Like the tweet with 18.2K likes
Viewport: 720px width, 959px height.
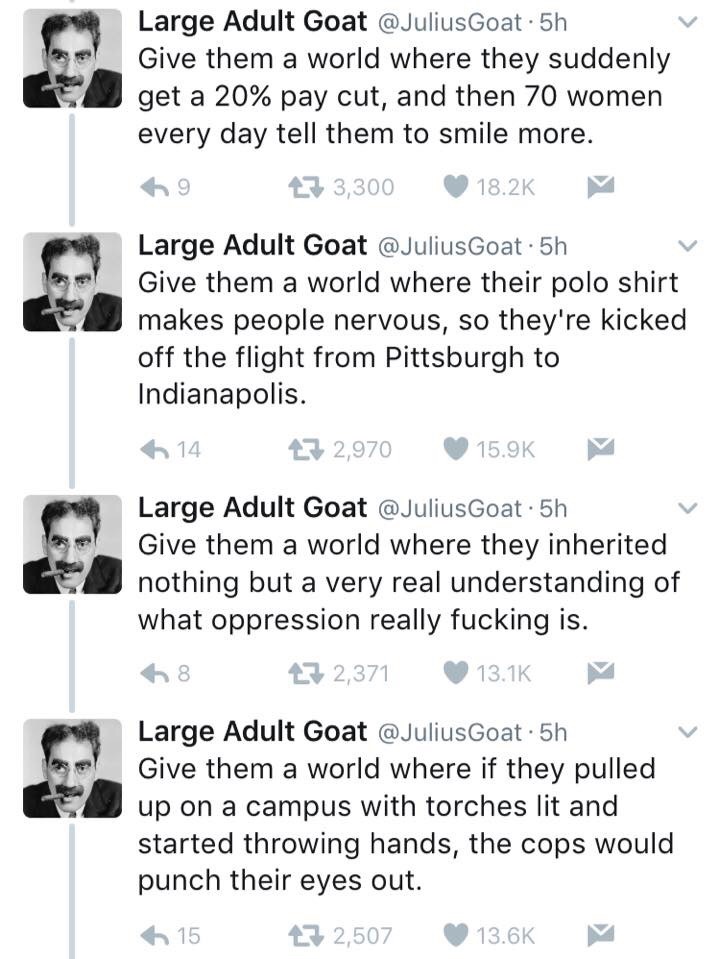(457, 187)
